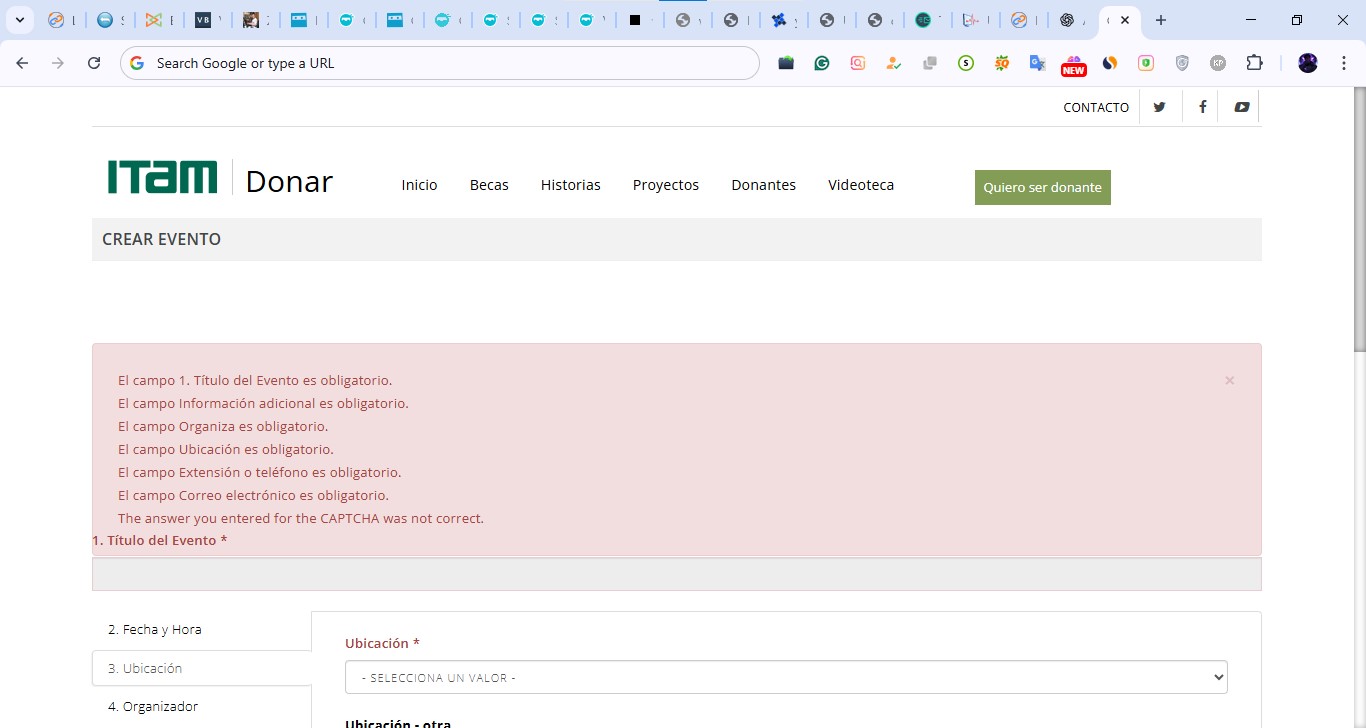
Task: Open the CONTACTO link
Action: 1096,107
